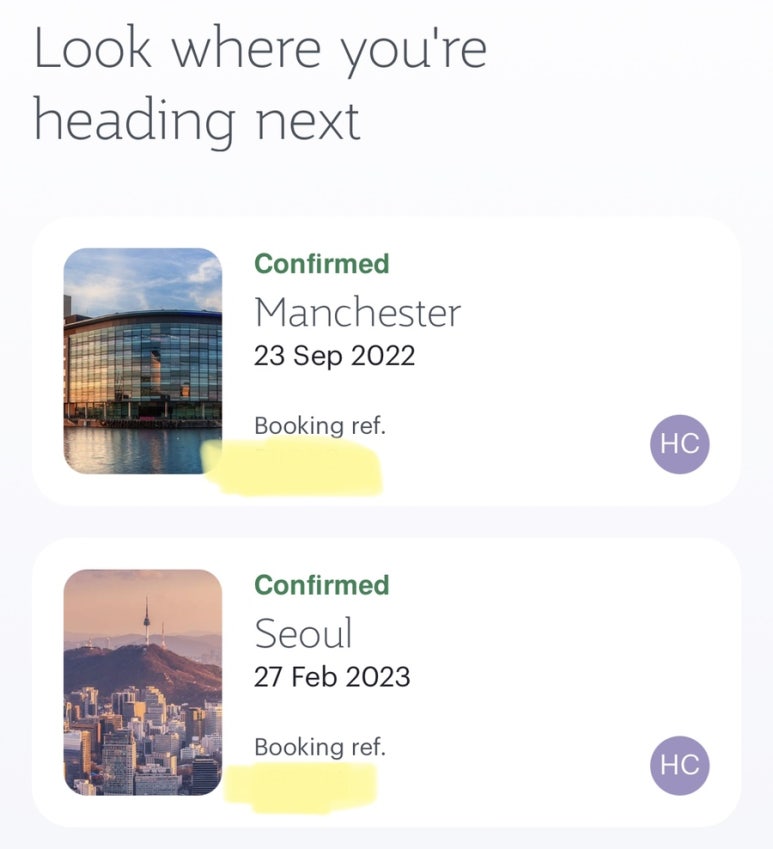This screenshot has height=849, width=773.
Task: Tap Booking ref. label under Manchester
Action: tap(320, 426)
